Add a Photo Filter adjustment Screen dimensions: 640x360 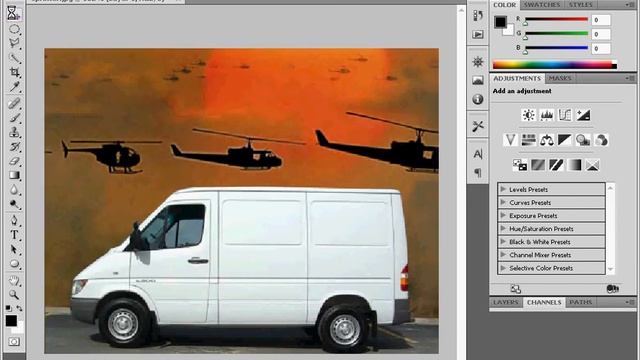(x=583, y=140)
